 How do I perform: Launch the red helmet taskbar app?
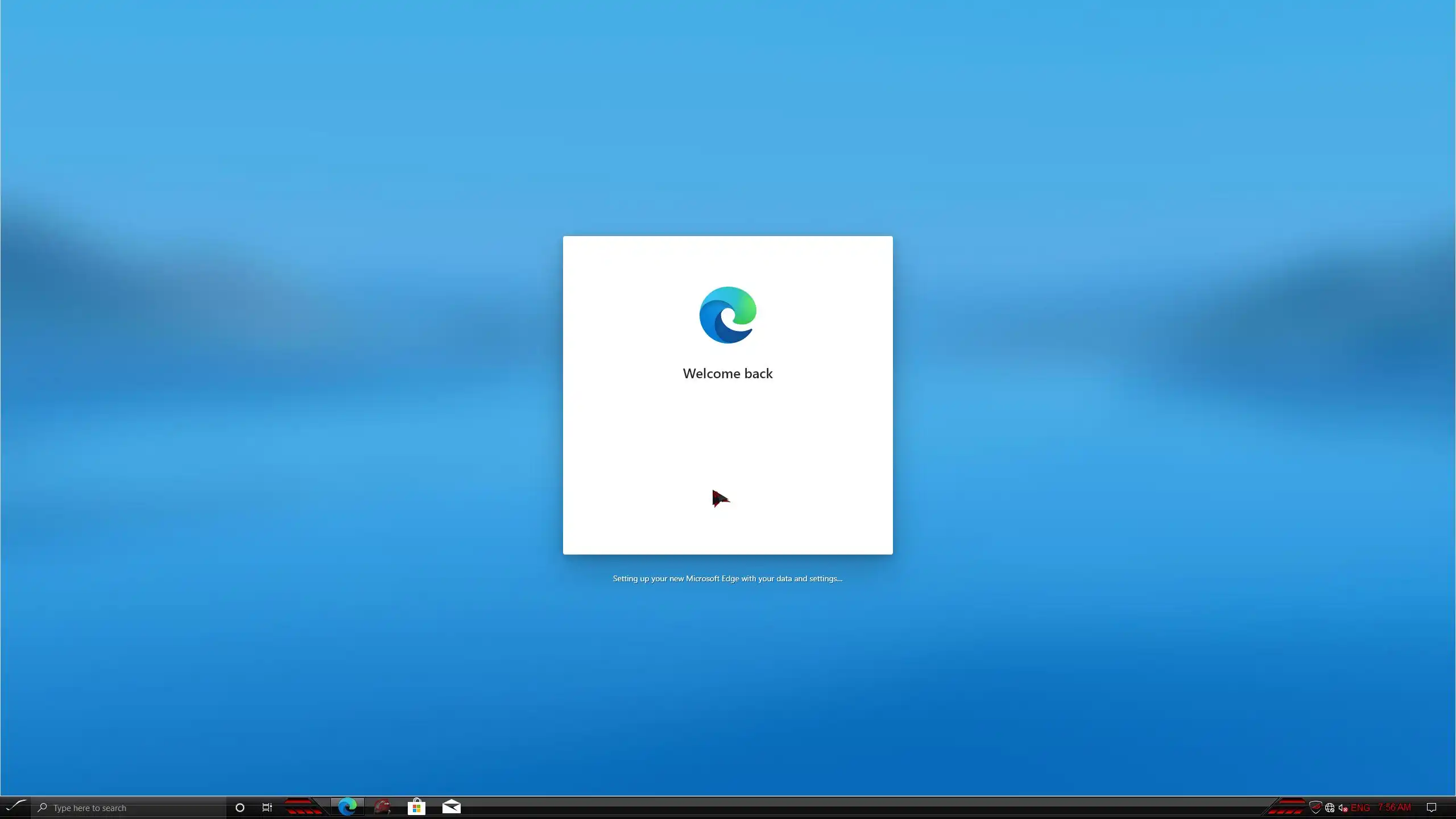point(382,807)
